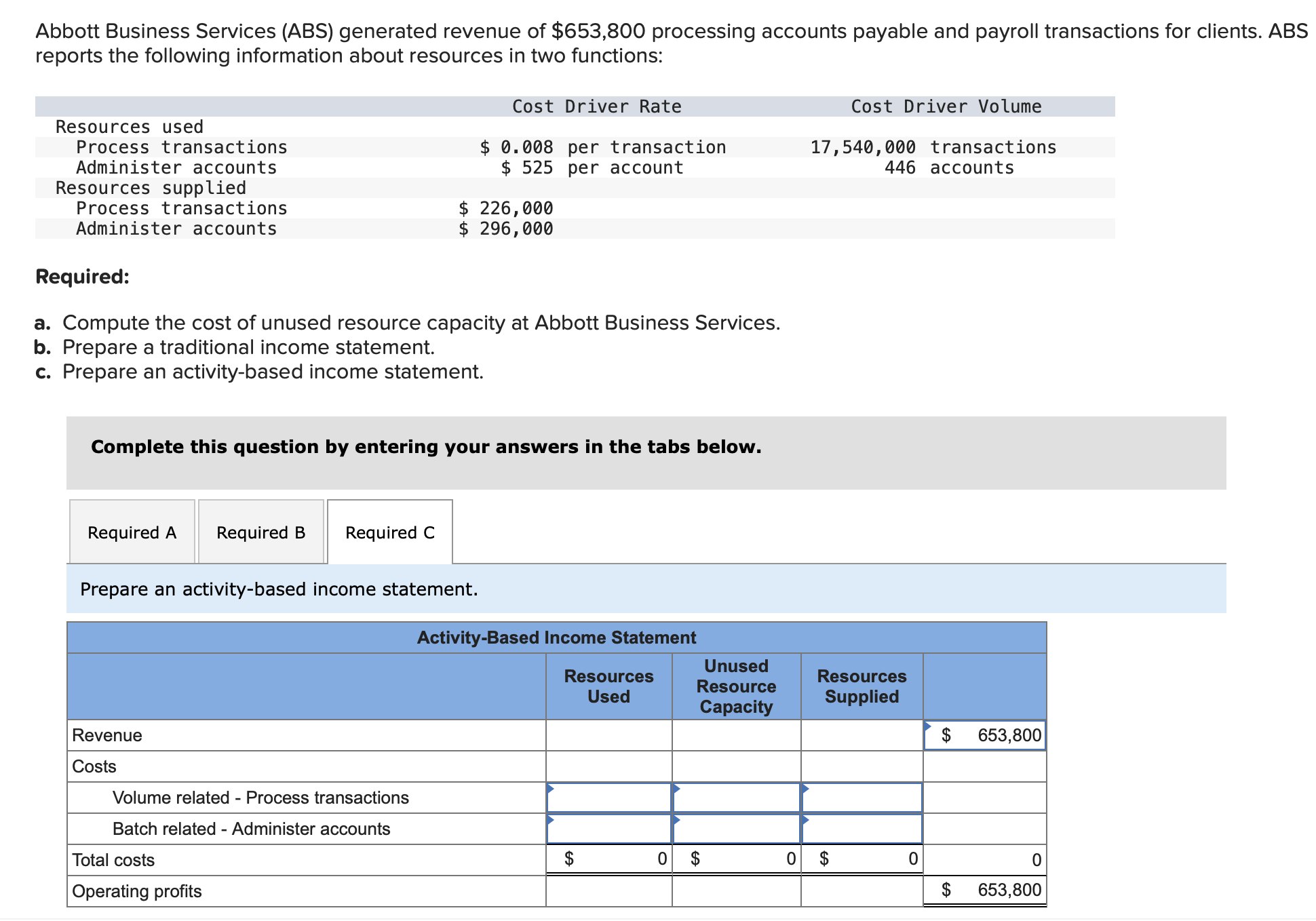Viewport: 1316px width, 921px height.
Task: Click the flag icon on the Operating profits cell
Action: pos(929,882)
